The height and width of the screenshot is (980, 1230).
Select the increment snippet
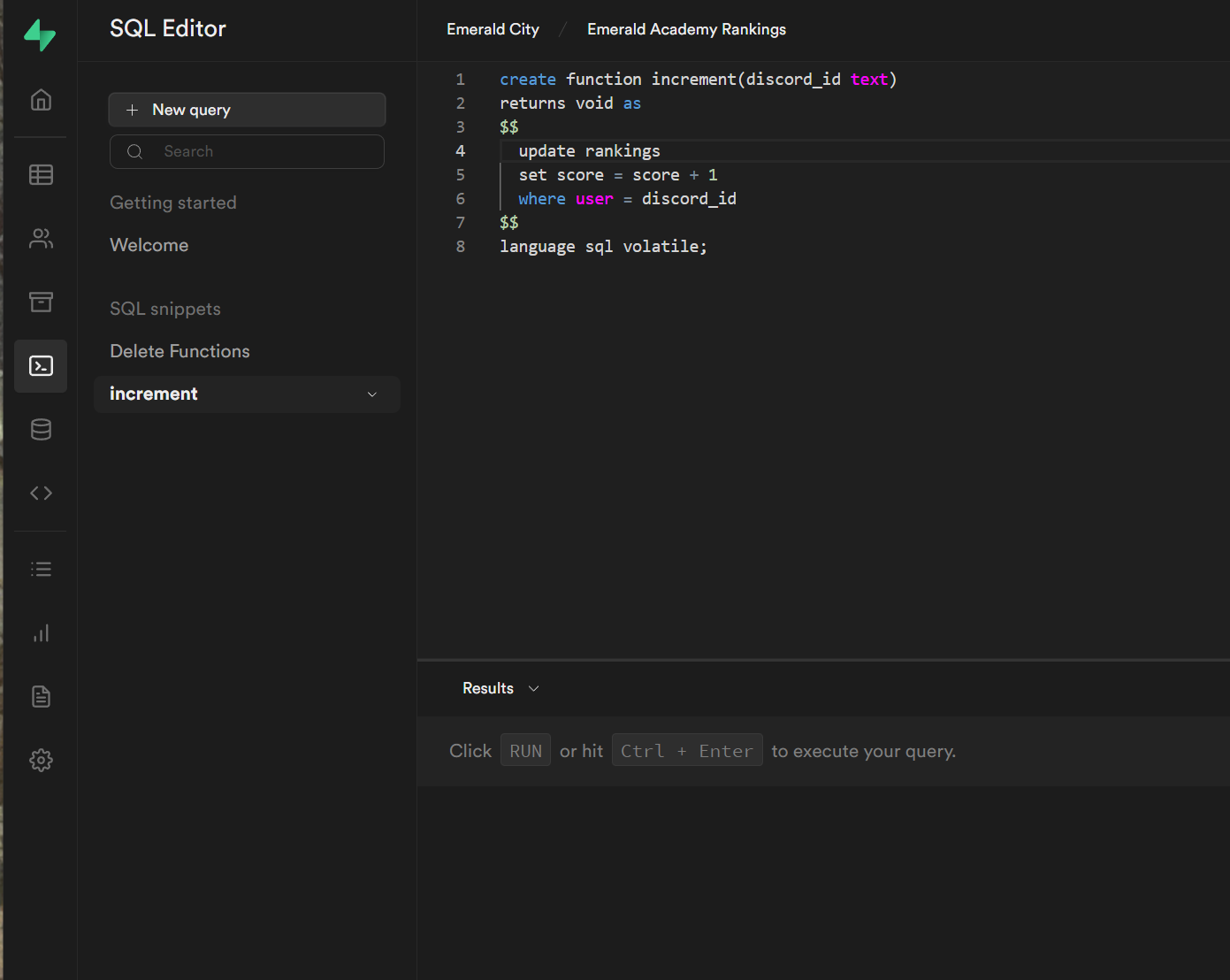point(247,394)
